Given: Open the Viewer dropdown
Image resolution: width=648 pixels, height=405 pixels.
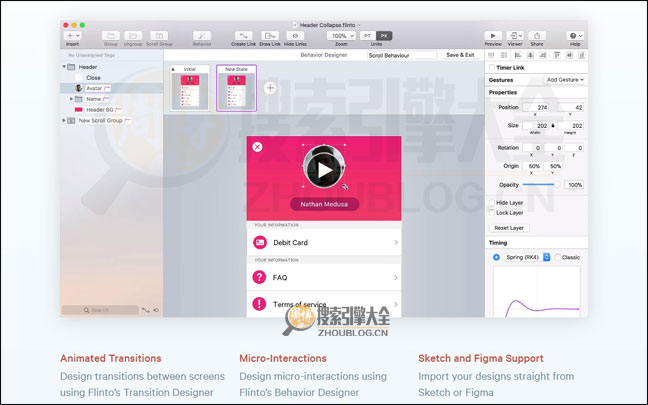Looking at the screenshot, I should click(515, 36).
